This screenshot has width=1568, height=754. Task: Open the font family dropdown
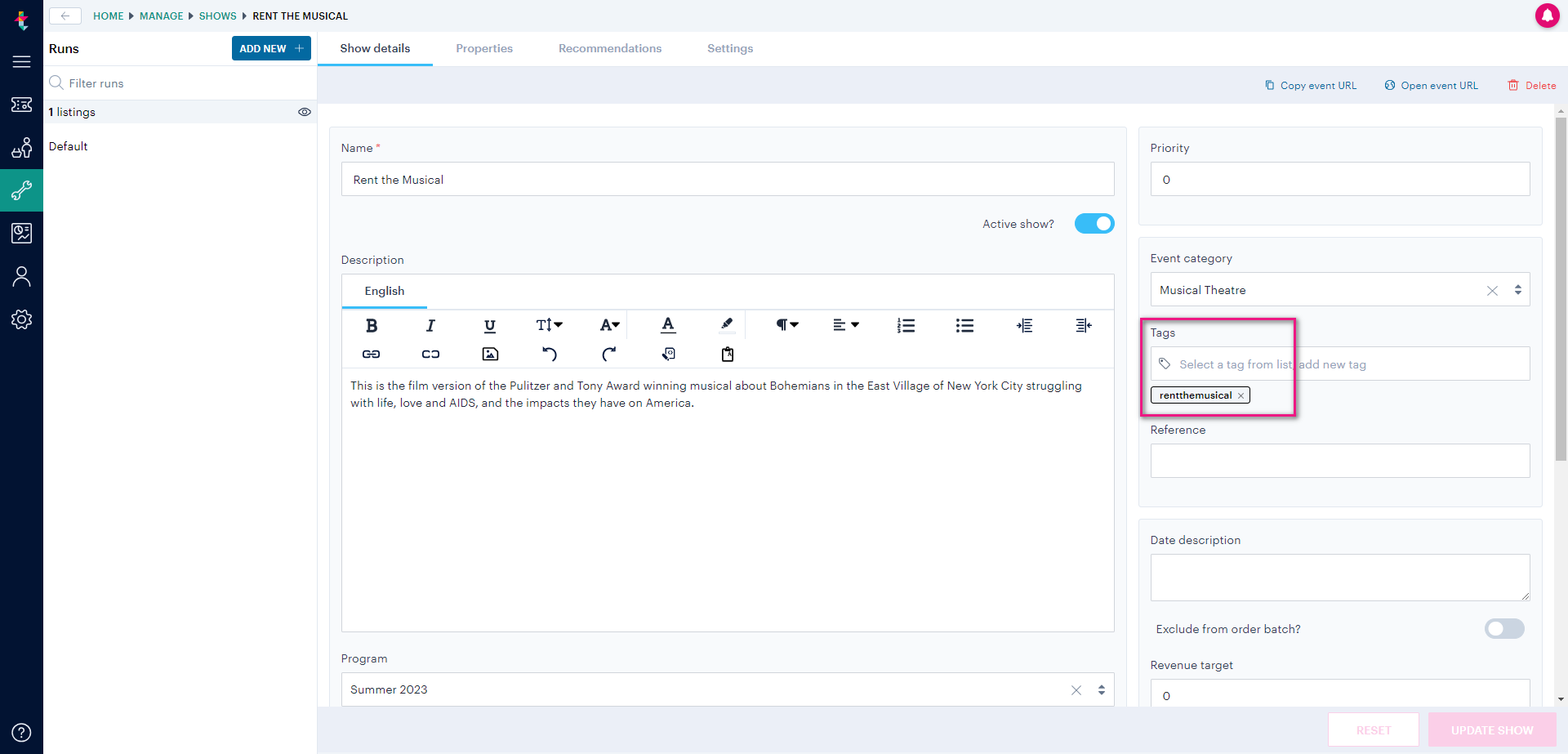610,325
